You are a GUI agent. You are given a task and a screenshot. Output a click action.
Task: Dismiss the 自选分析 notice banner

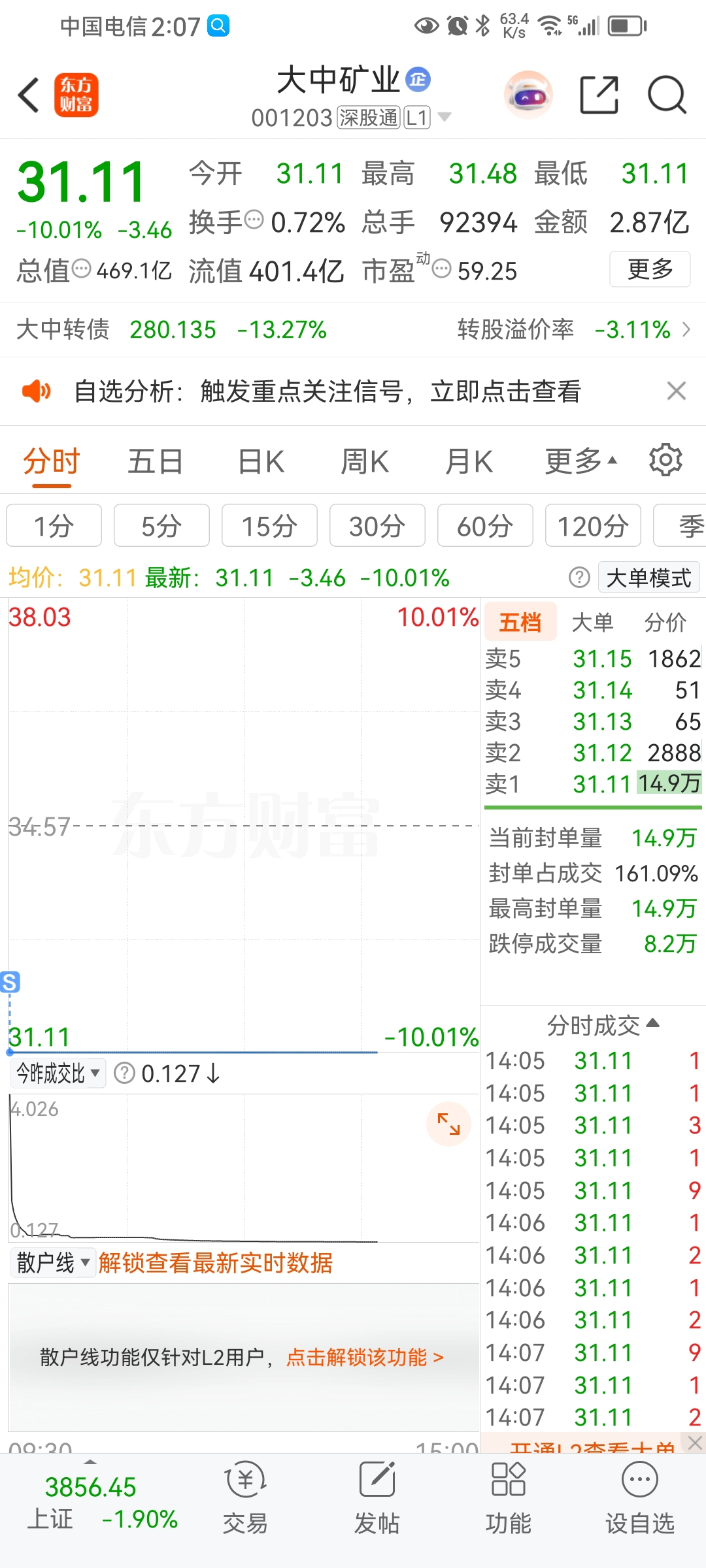pos(677,391)
